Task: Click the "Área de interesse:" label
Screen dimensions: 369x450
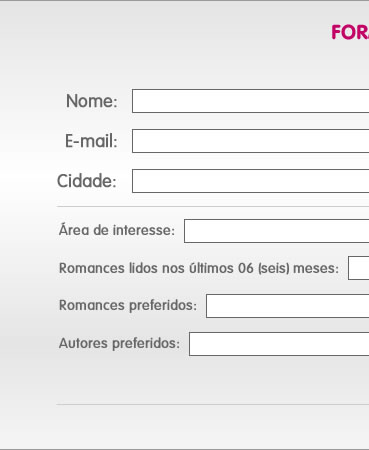Action: pos(117,230)
